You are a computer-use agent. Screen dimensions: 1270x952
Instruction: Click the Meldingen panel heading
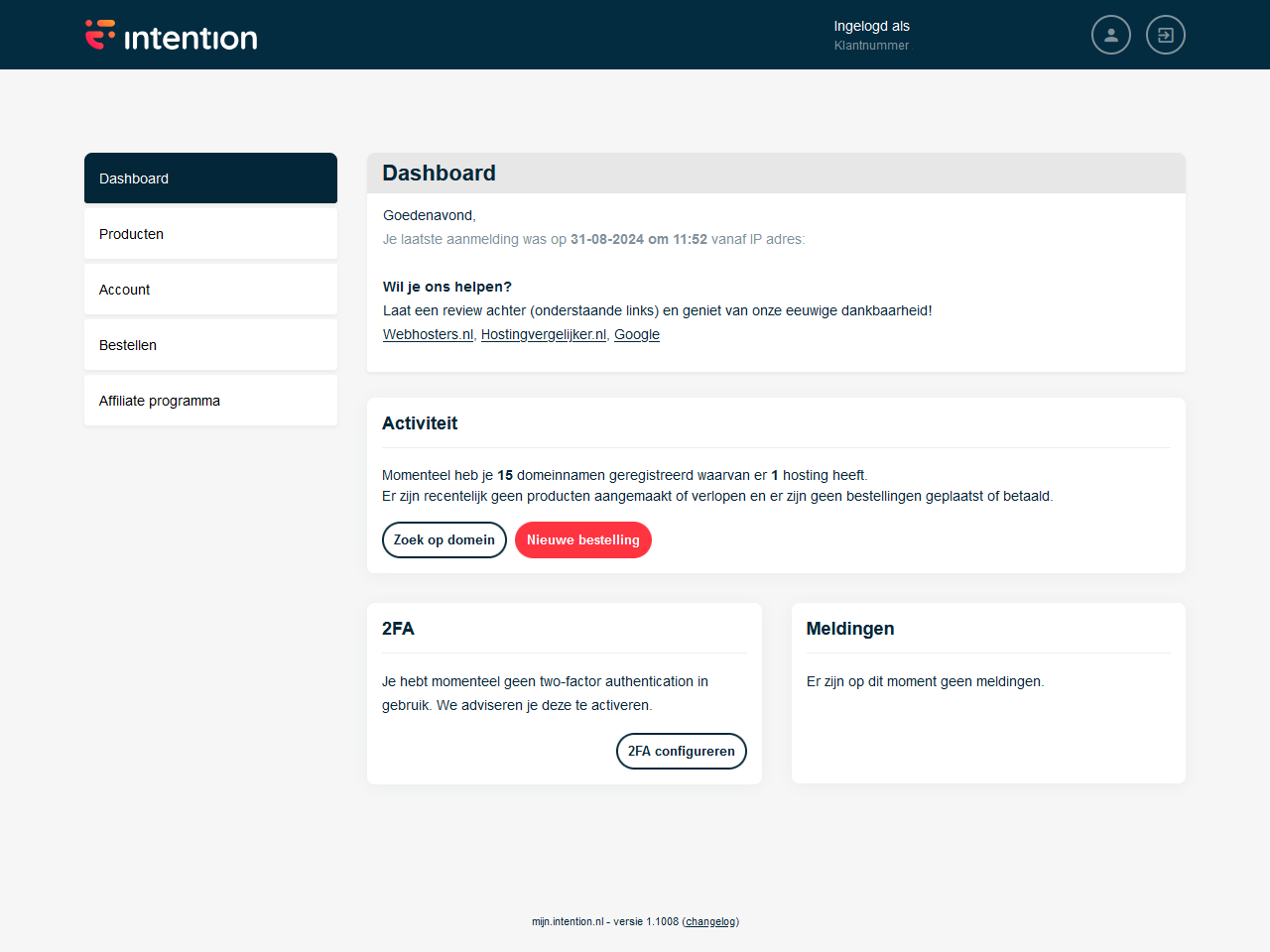849,629
